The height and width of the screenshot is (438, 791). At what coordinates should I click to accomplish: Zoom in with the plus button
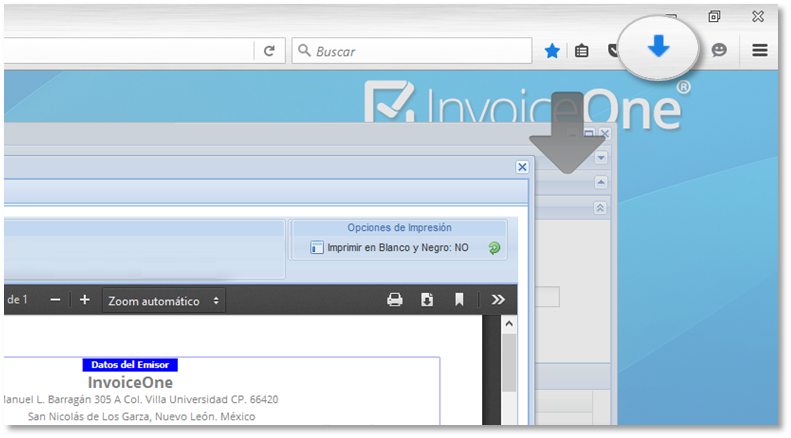pyautogui.click(x=85, y=300)
